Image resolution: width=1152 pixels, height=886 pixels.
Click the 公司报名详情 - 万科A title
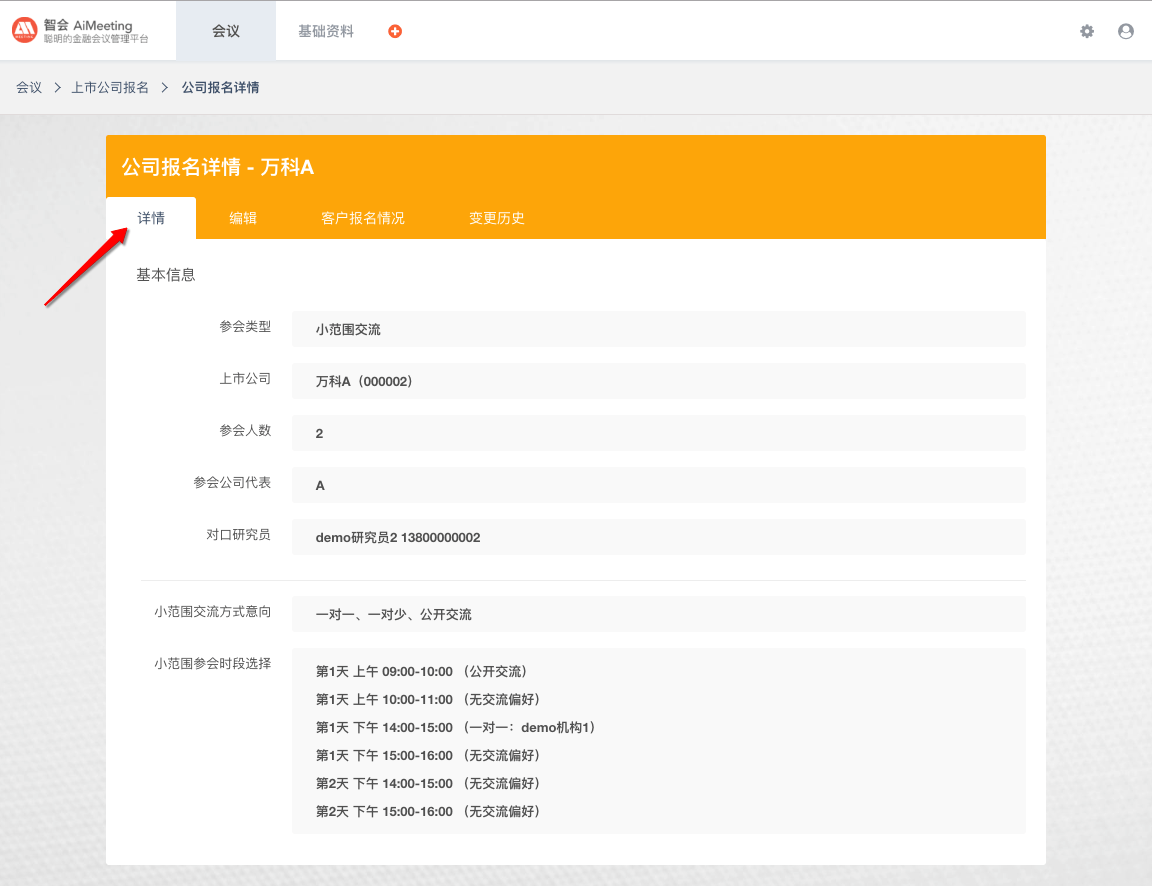pyautogui.click(x=217, y=167)
